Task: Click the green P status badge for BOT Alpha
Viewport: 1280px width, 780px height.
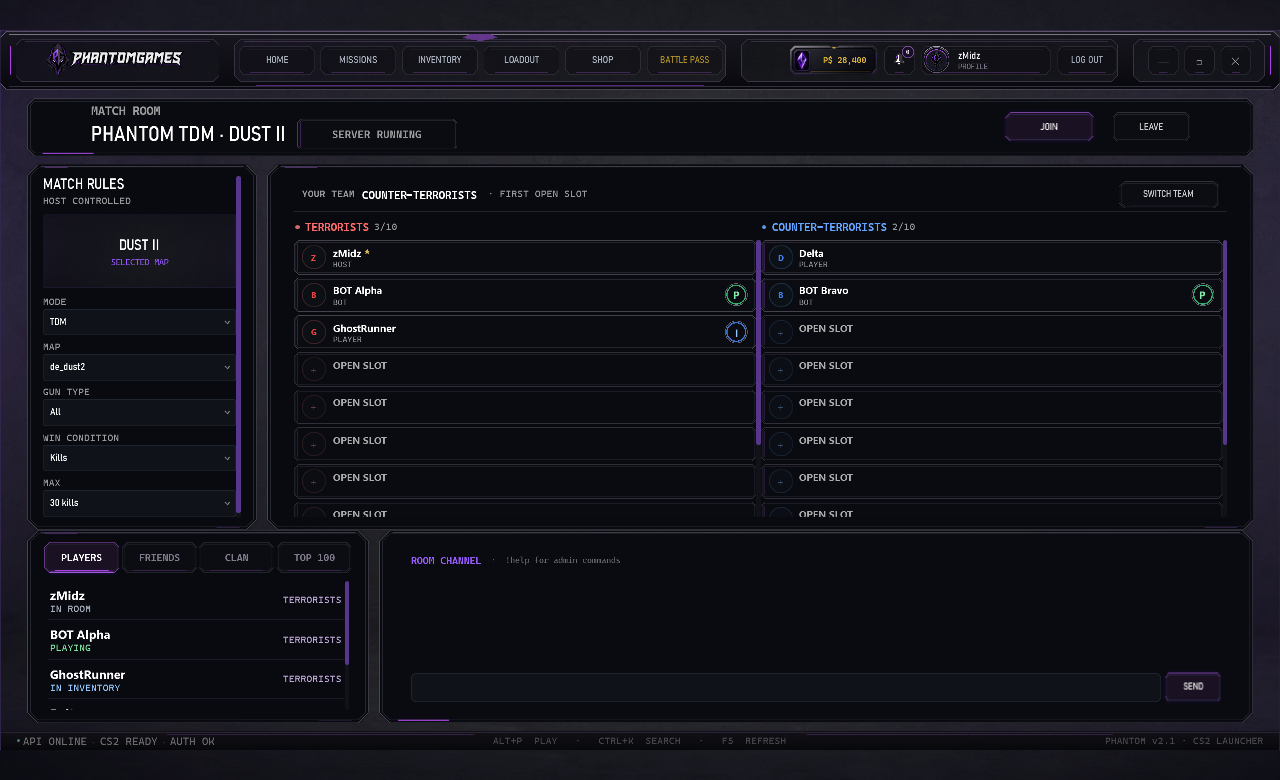Action: (736, 295)
